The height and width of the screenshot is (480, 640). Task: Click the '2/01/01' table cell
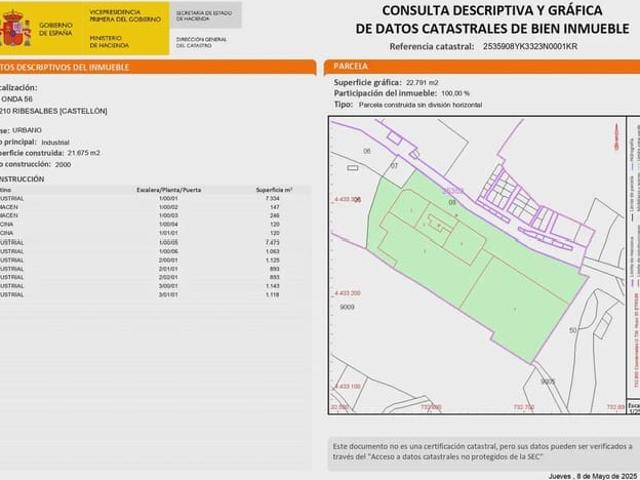[169, 269]
